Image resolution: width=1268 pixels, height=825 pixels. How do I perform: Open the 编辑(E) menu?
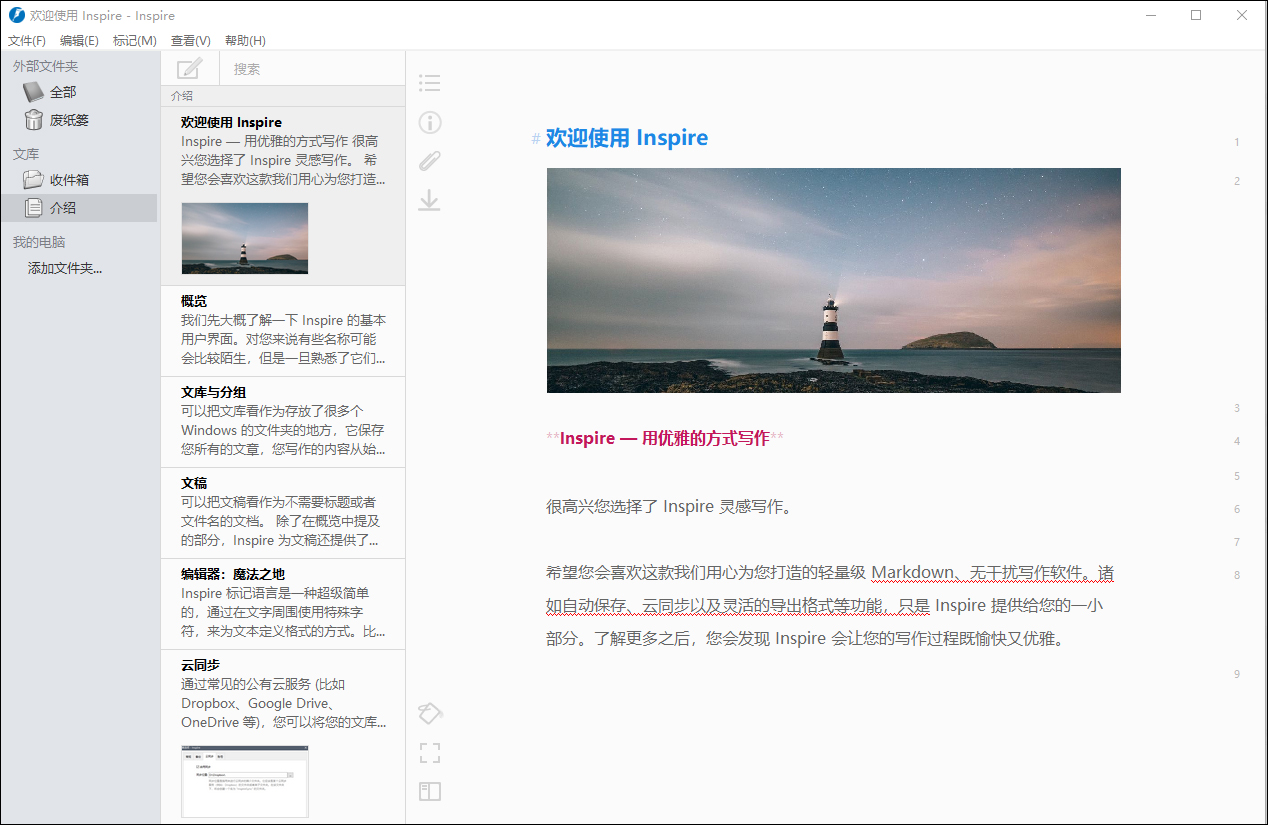79,41
